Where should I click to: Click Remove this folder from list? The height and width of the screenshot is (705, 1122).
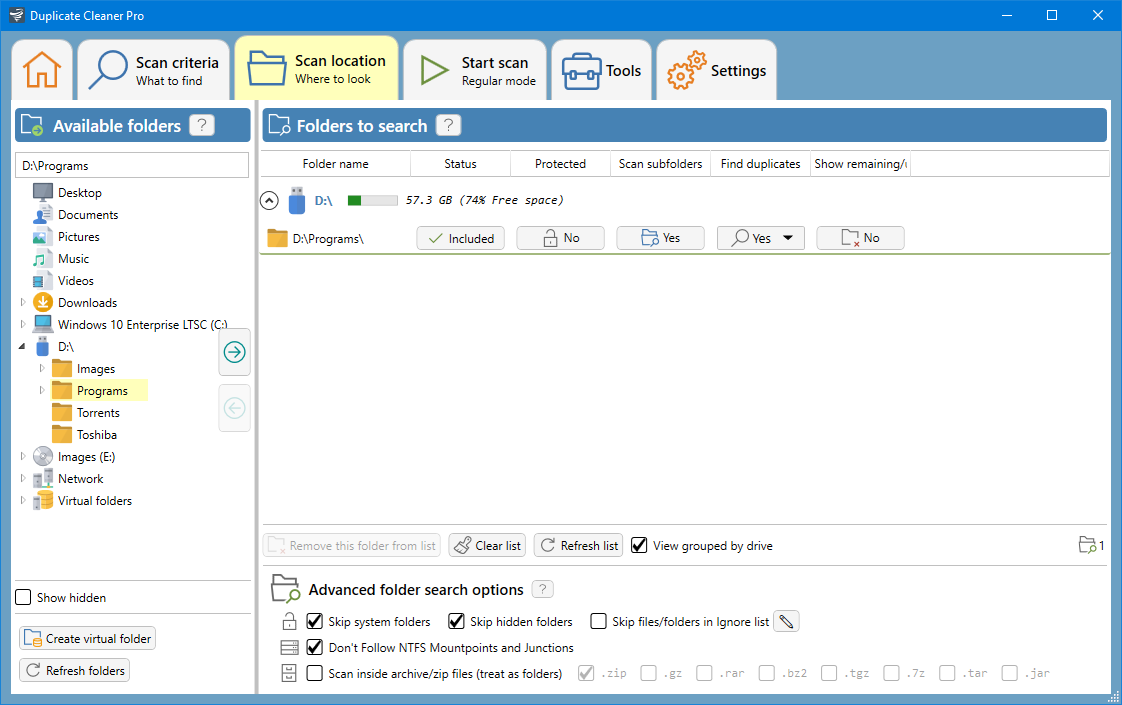click(x=352, y=545)
